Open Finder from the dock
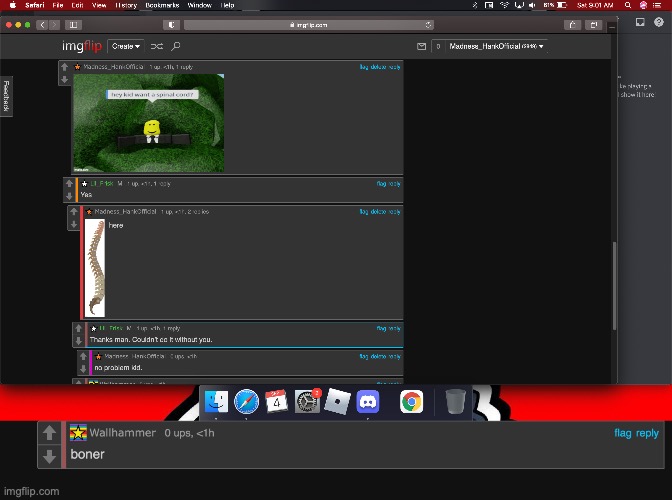This screenshot has width=672, height=500. click(x=216, y=402)
